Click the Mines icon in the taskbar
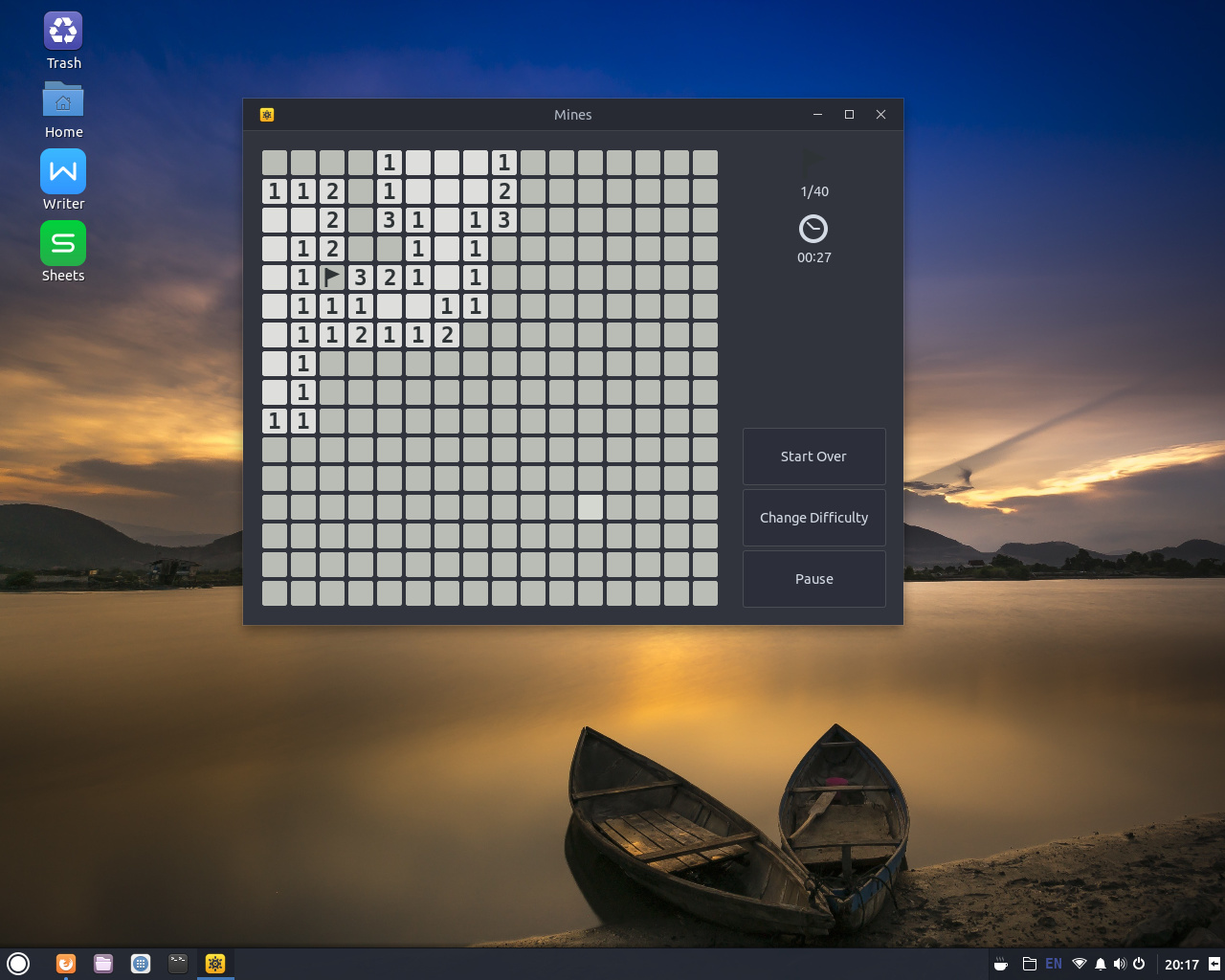The height and width of the screenshot is (980, 1225). coord(215,964)
